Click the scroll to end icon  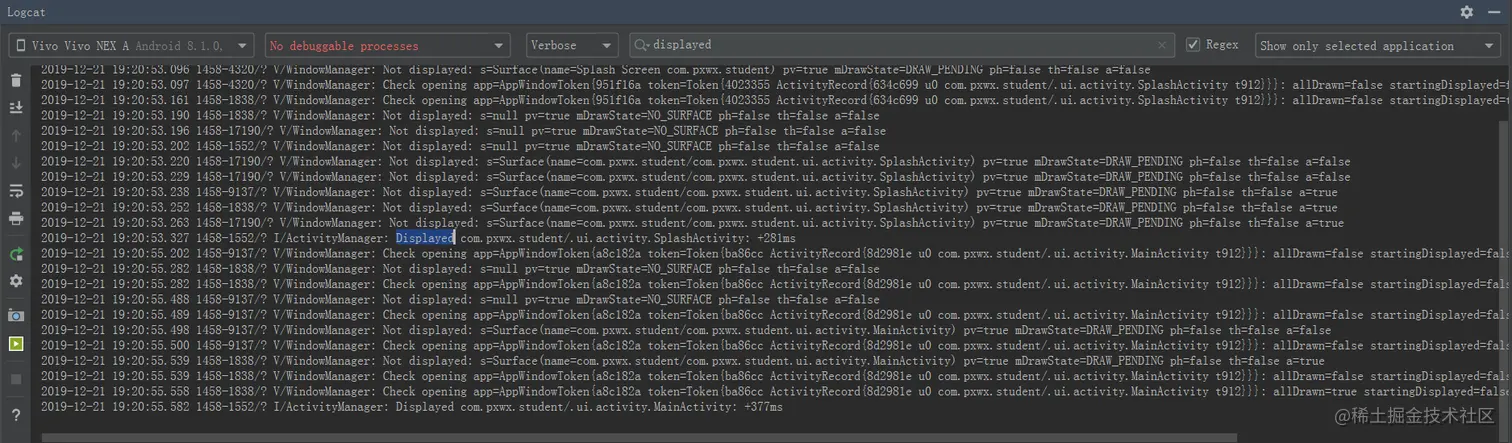click(x=15, y=107)
